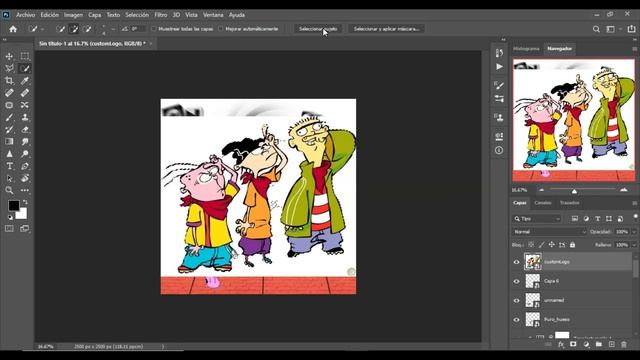Click the Navigator zoom-in large mountains button

pos(624,190)
